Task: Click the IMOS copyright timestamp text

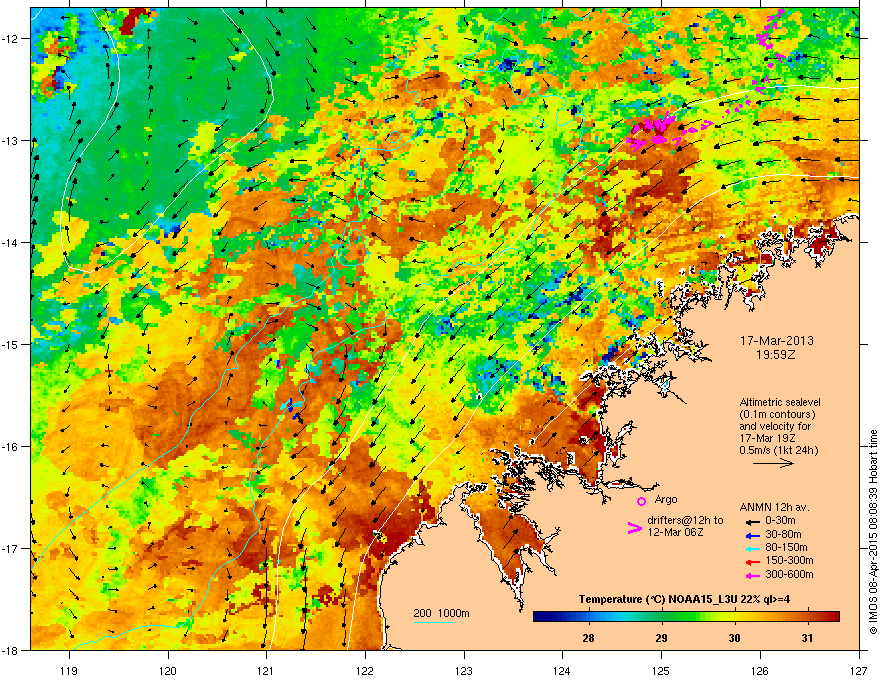Action: click(x=873, y=532)
